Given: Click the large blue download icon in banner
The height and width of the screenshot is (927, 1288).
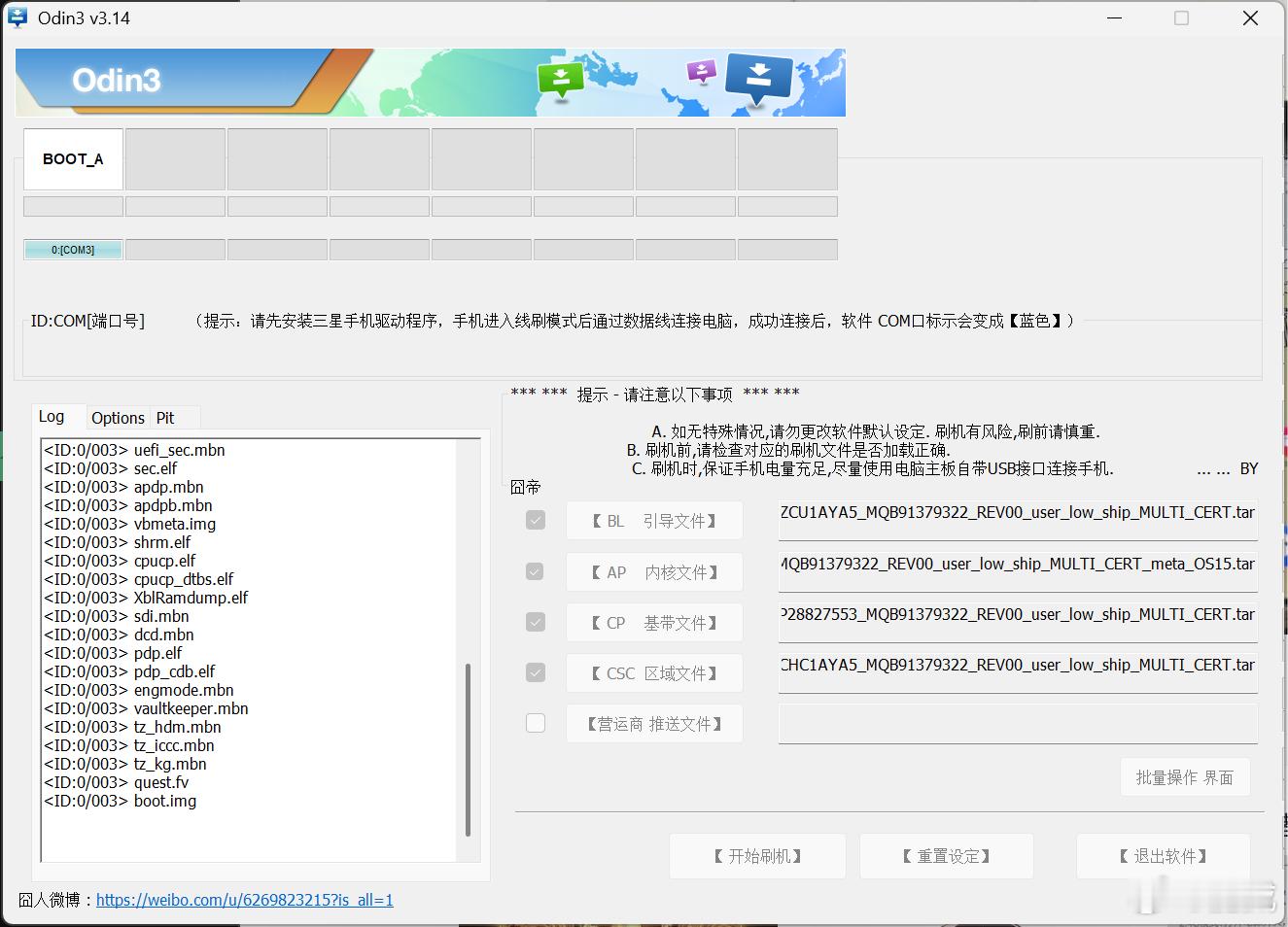Looking at the screenshot, I should [x=759, y=79].
